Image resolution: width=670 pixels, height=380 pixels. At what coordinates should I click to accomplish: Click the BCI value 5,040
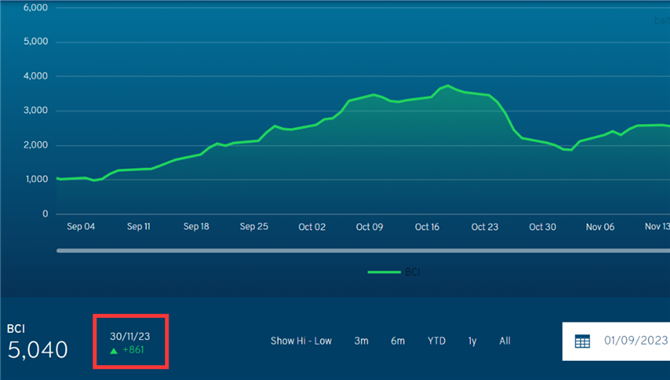pos(38,350)
